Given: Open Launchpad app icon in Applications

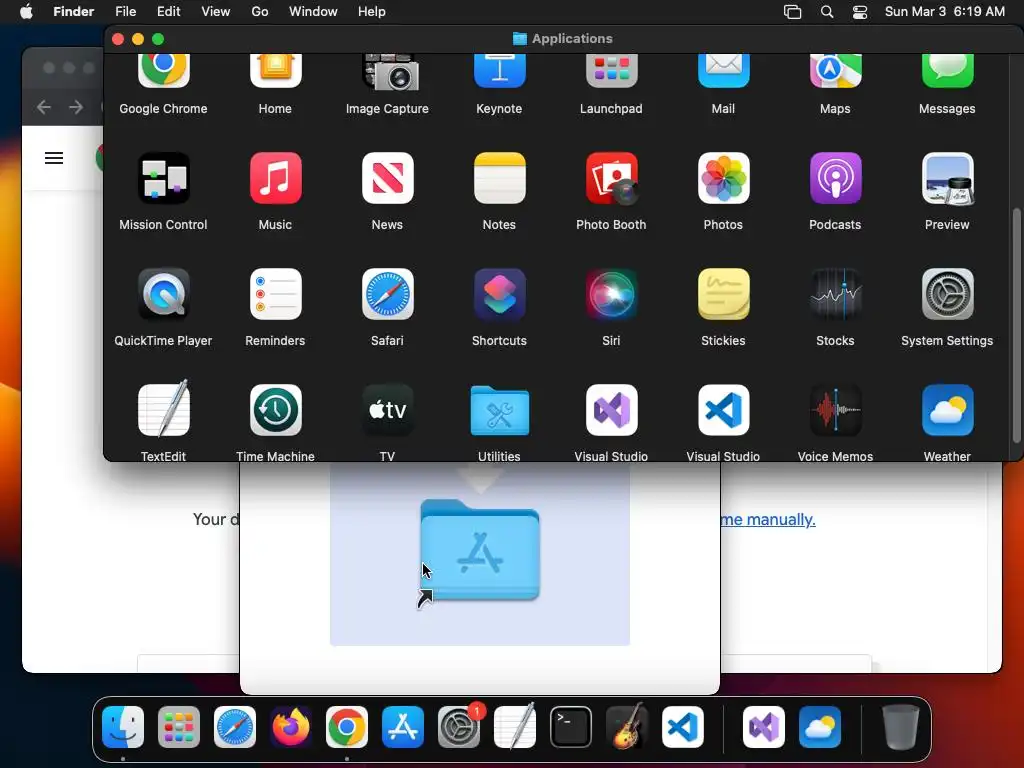Looking at the screenshot, I should click(x=611, y=72).
